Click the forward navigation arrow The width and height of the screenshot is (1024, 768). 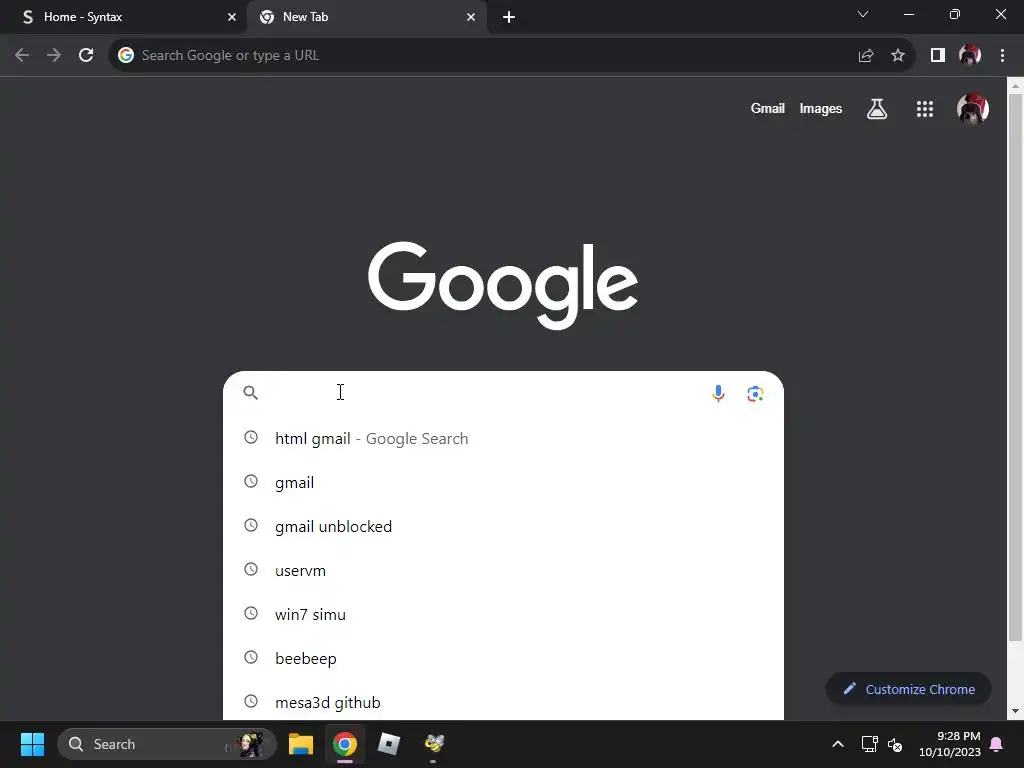(54, 56)
